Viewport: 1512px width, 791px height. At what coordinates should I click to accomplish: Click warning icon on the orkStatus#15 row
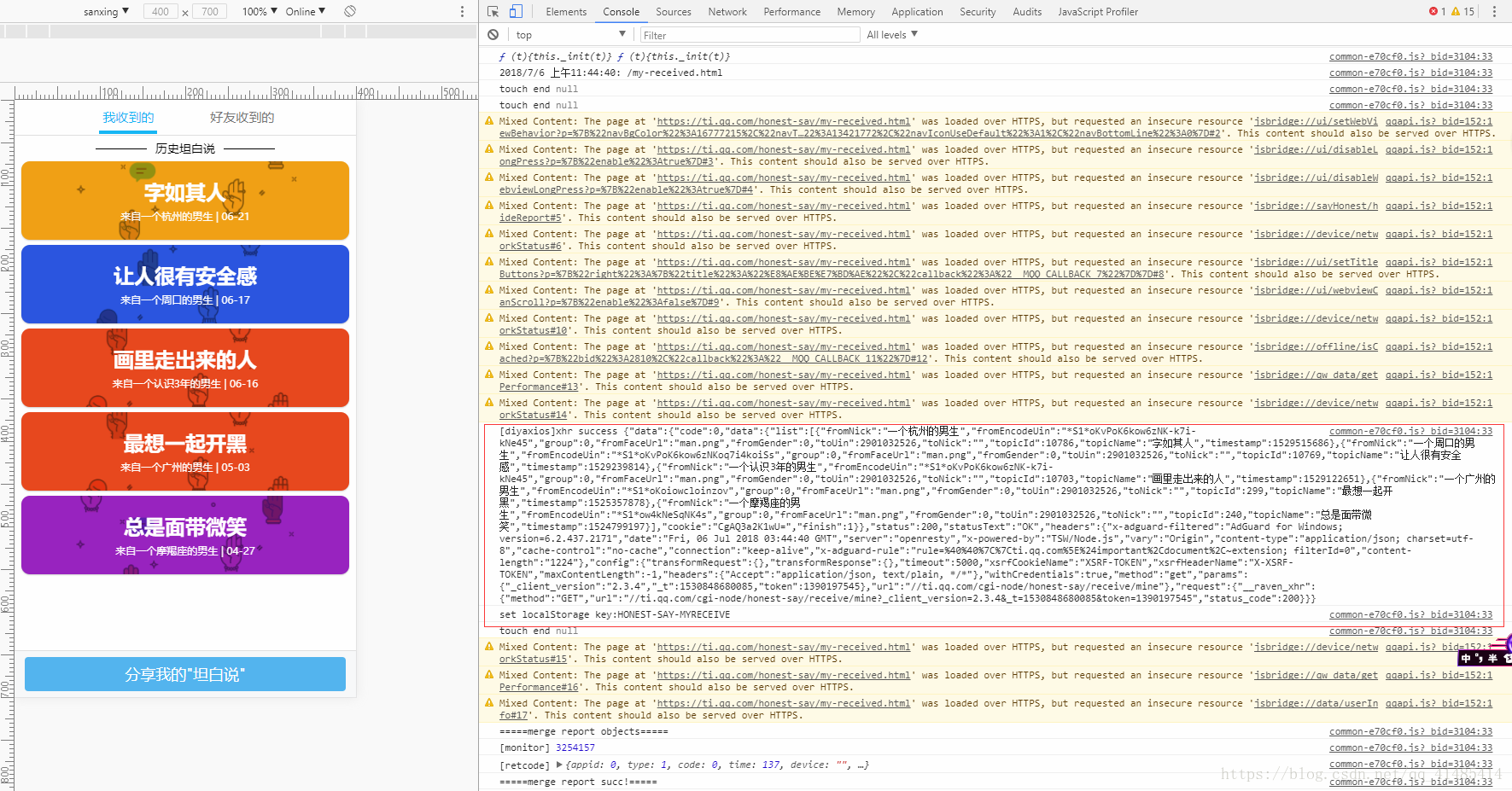coord(489,647)
